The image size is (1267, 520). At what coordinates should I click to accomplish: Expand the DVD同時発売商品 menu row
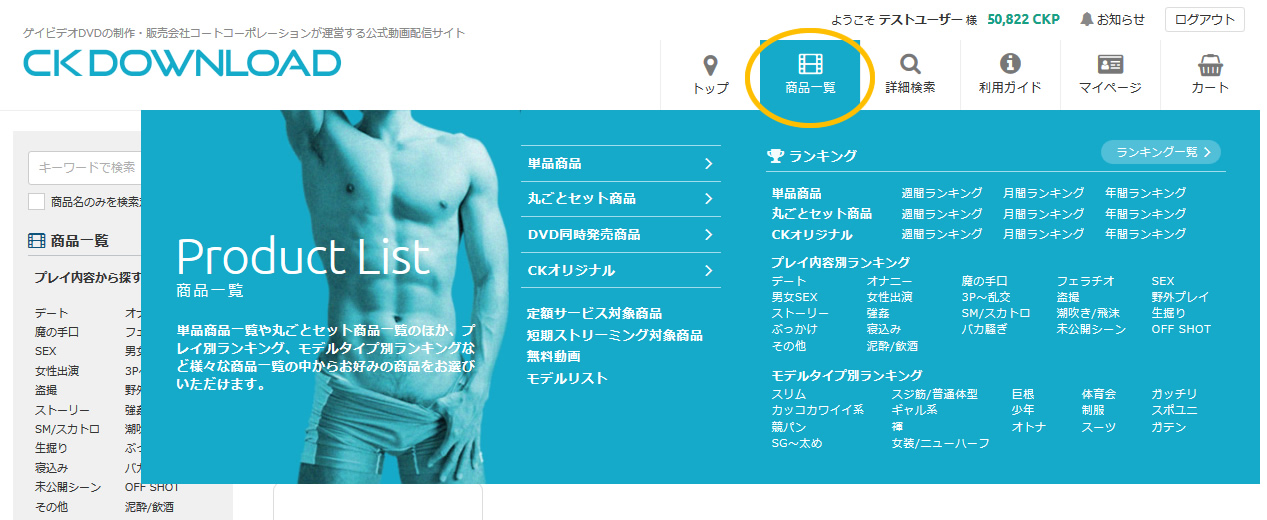pos(620,234)
